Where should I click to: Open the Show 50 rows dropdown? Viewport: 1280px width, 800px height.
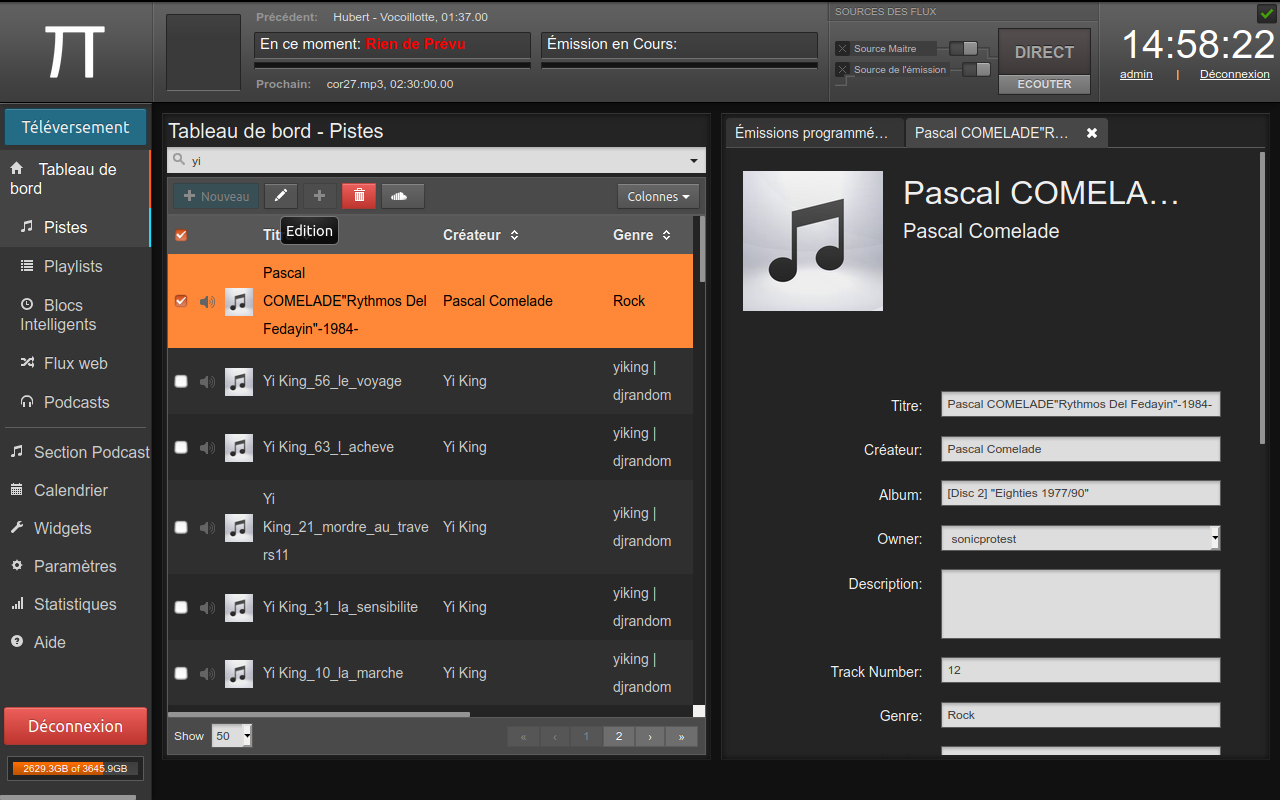coord(232,736)
